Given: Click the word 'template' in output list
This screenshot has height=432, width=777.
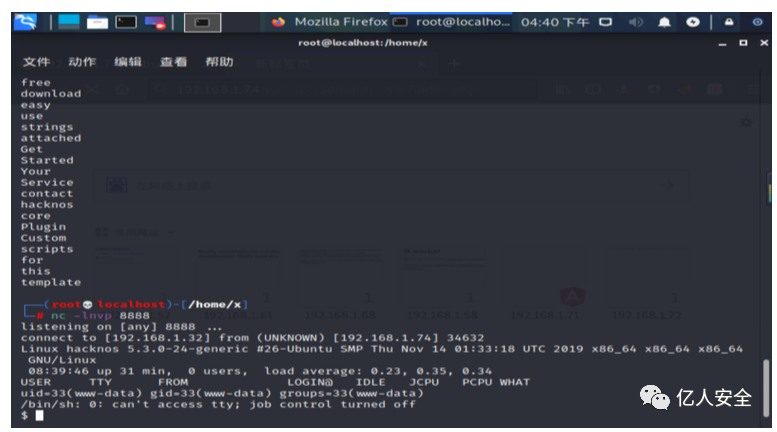Looking at the screenshot, I should coord(51,282).
